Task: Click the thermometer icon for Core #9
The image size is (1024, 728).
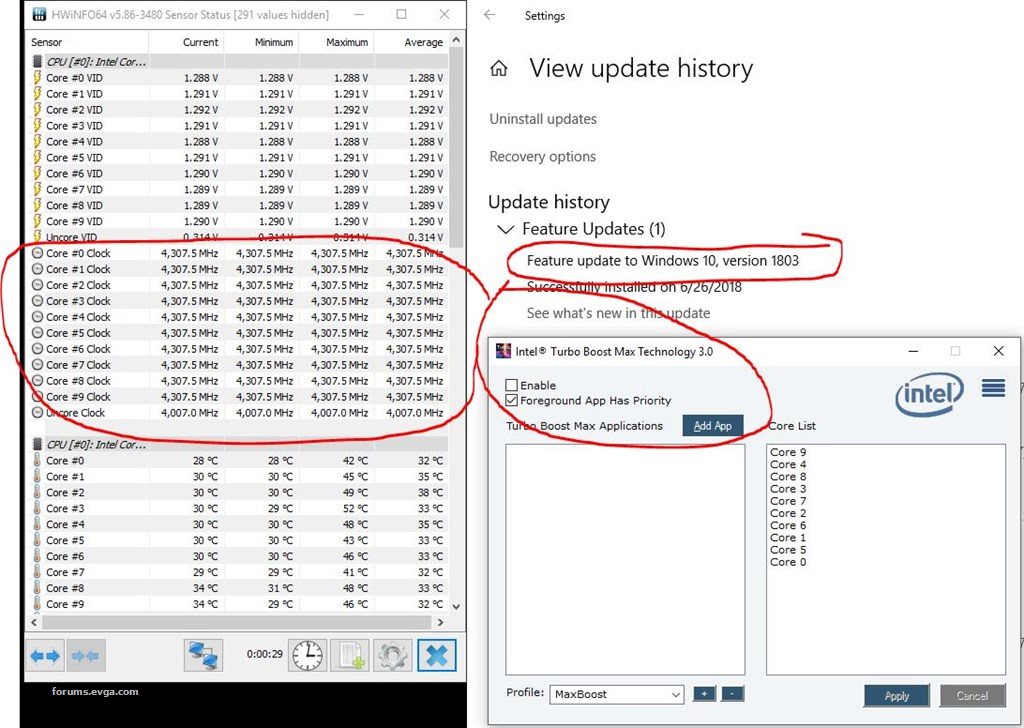Action: 37,604
